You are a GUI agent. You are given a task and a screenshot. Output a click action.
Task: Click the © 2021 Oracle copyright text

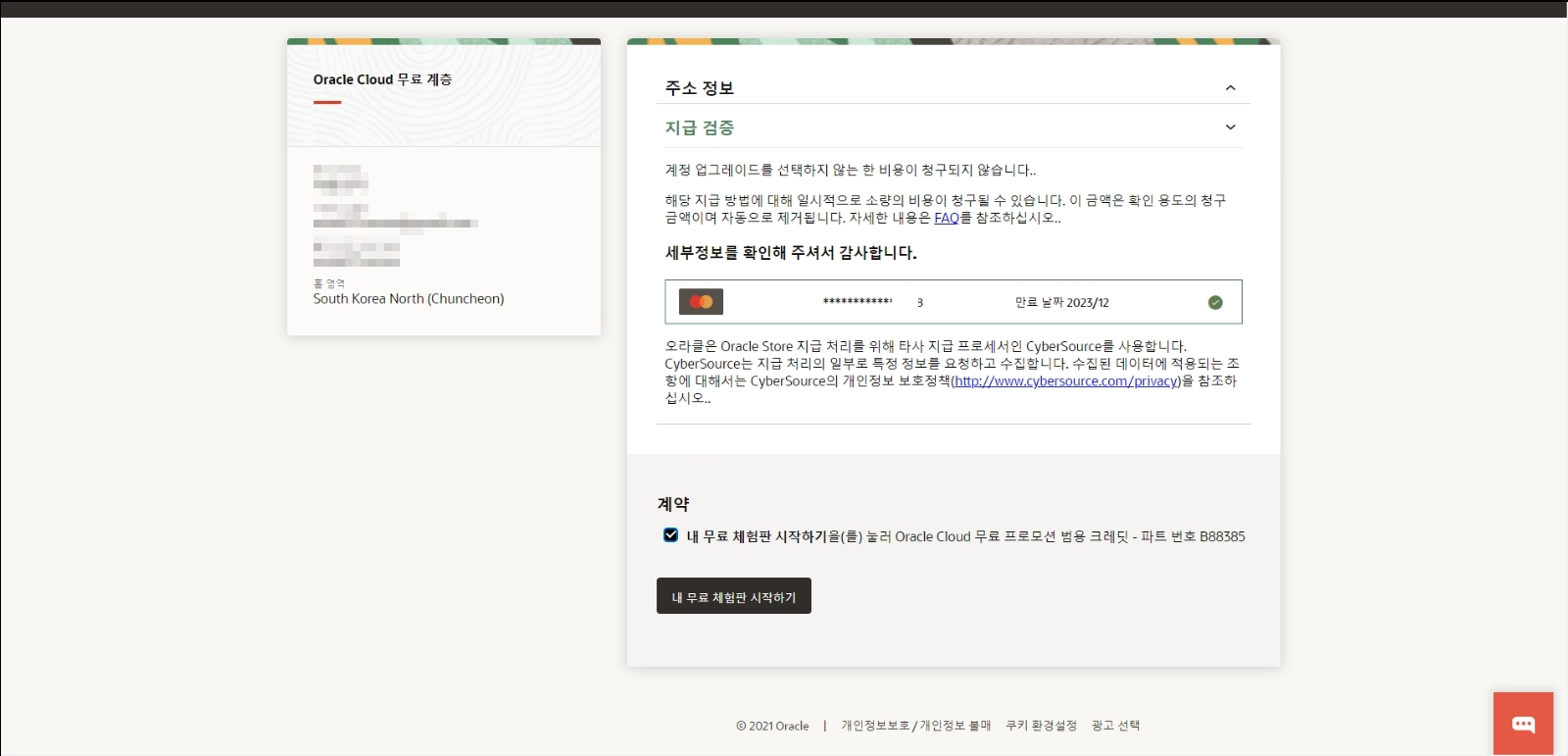pos(772,726)
